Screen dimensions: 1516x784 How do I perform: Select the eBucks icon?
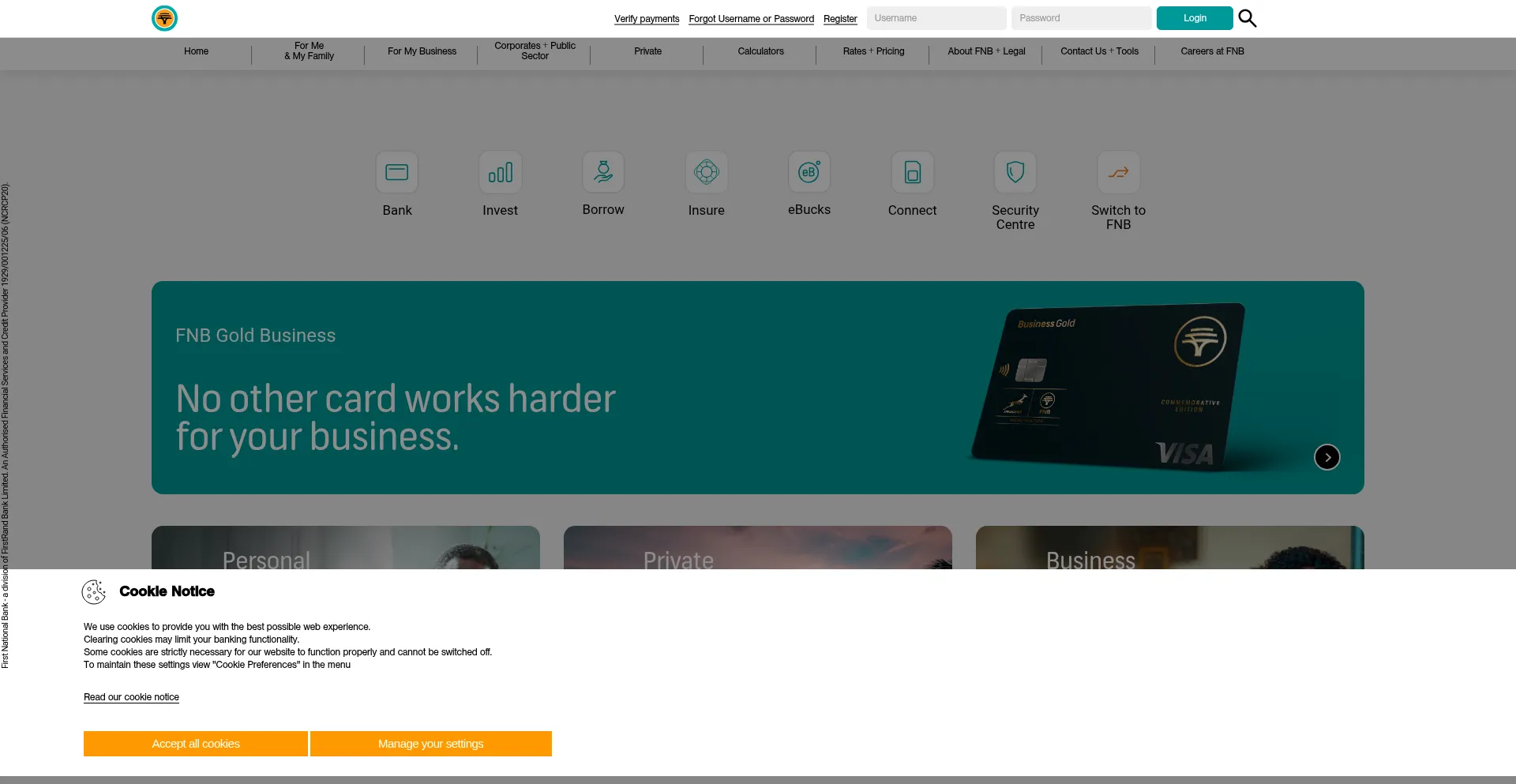click(x=809, y=172)
